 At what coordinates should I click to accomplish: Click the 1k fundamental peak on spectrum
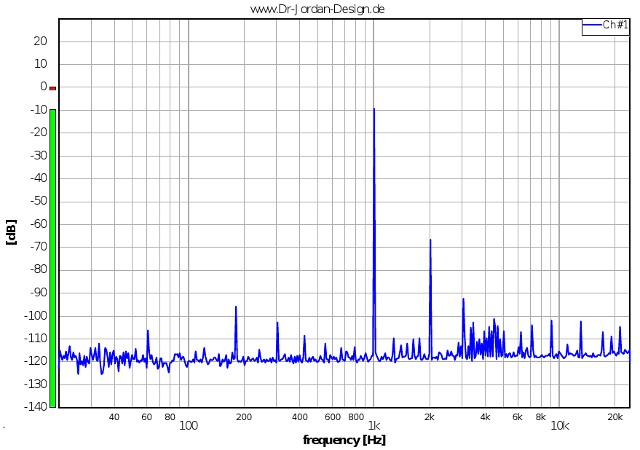[374, 109]
